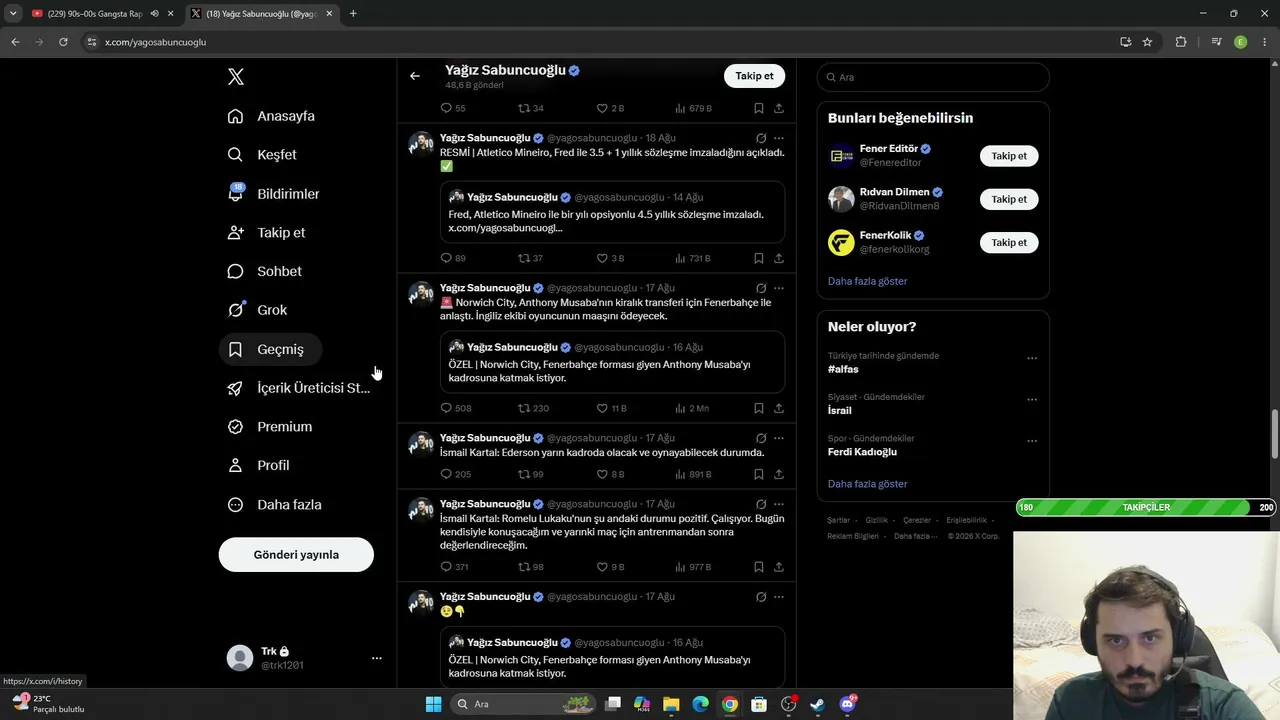Bookmark the Atletico Mineiro Fred tweet
Screen dimensions: 1280x720
[x=758, y=258]
